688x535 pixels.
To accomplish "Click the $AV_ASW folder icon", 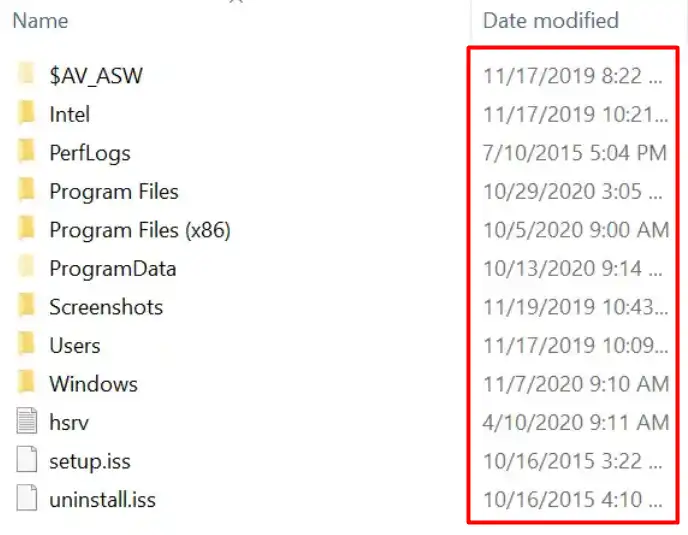I will pos(27,75).
